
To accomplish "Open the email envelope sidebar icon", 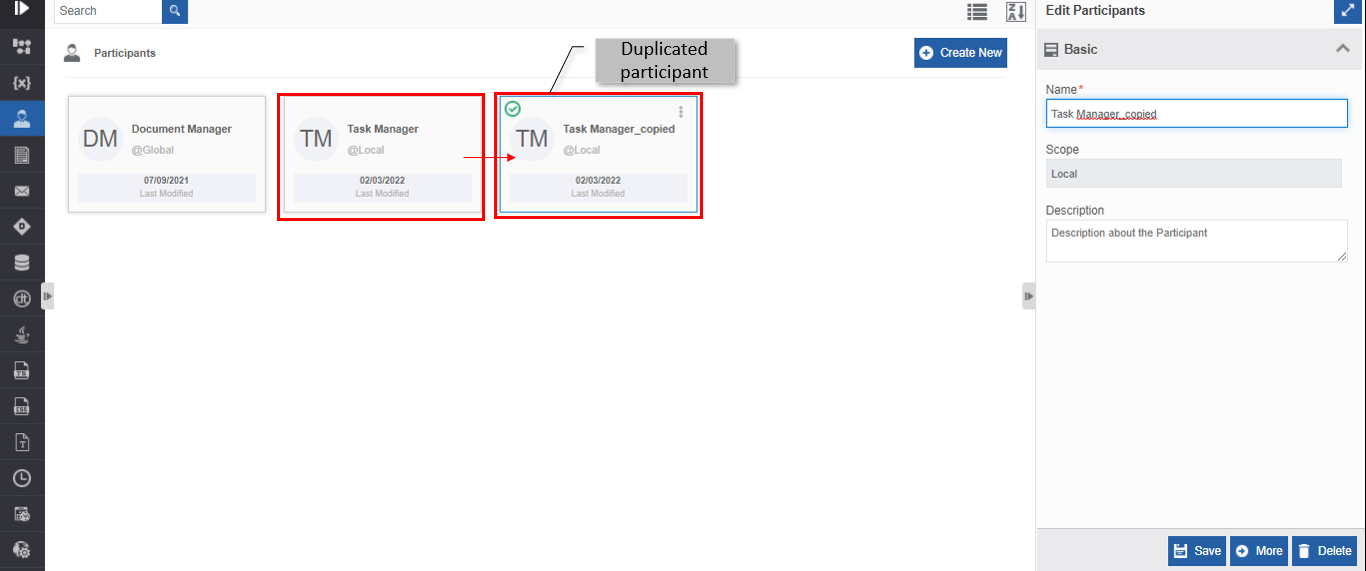I will [22, 191].
